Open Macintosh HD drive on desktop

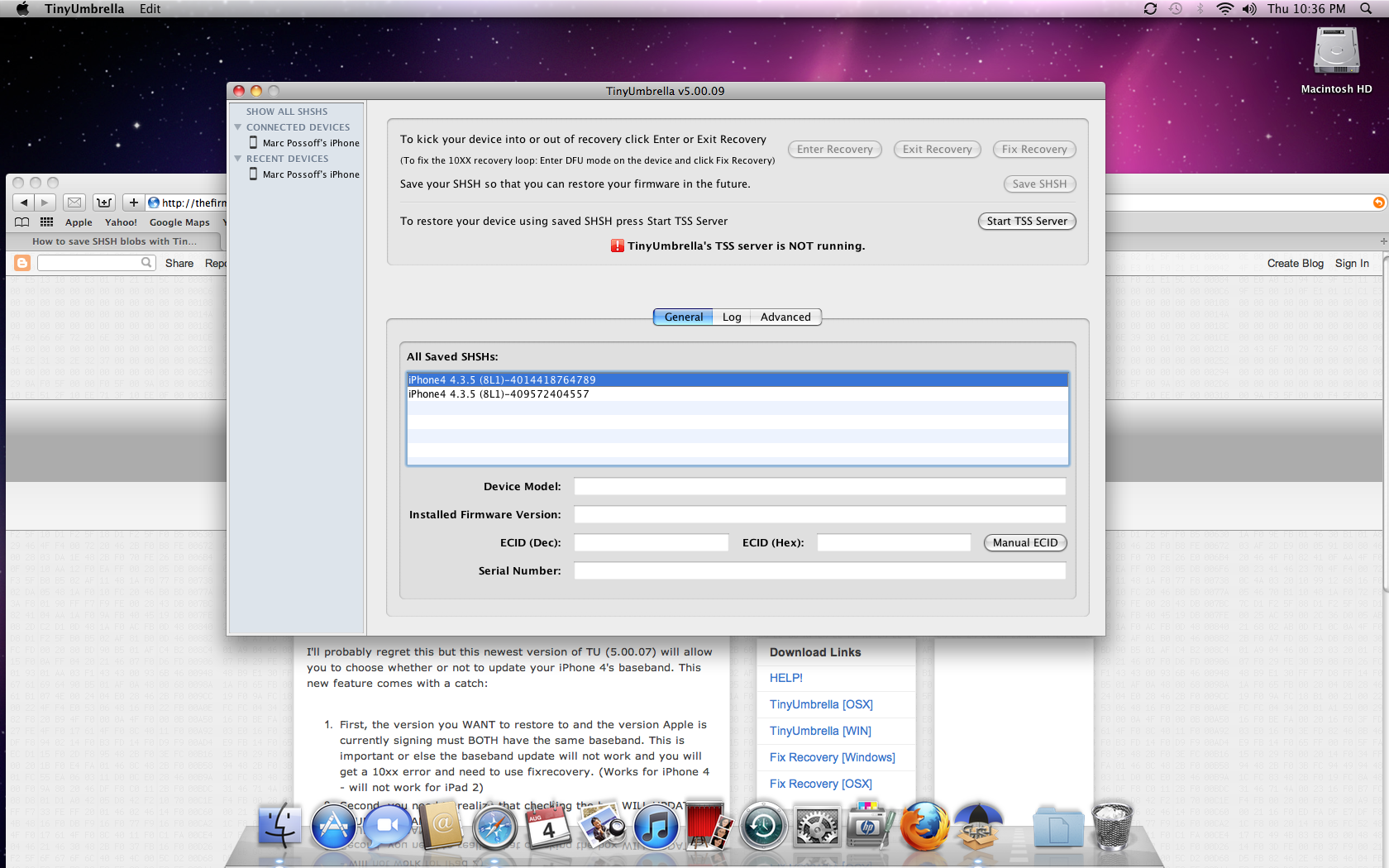coord(1336,51)
